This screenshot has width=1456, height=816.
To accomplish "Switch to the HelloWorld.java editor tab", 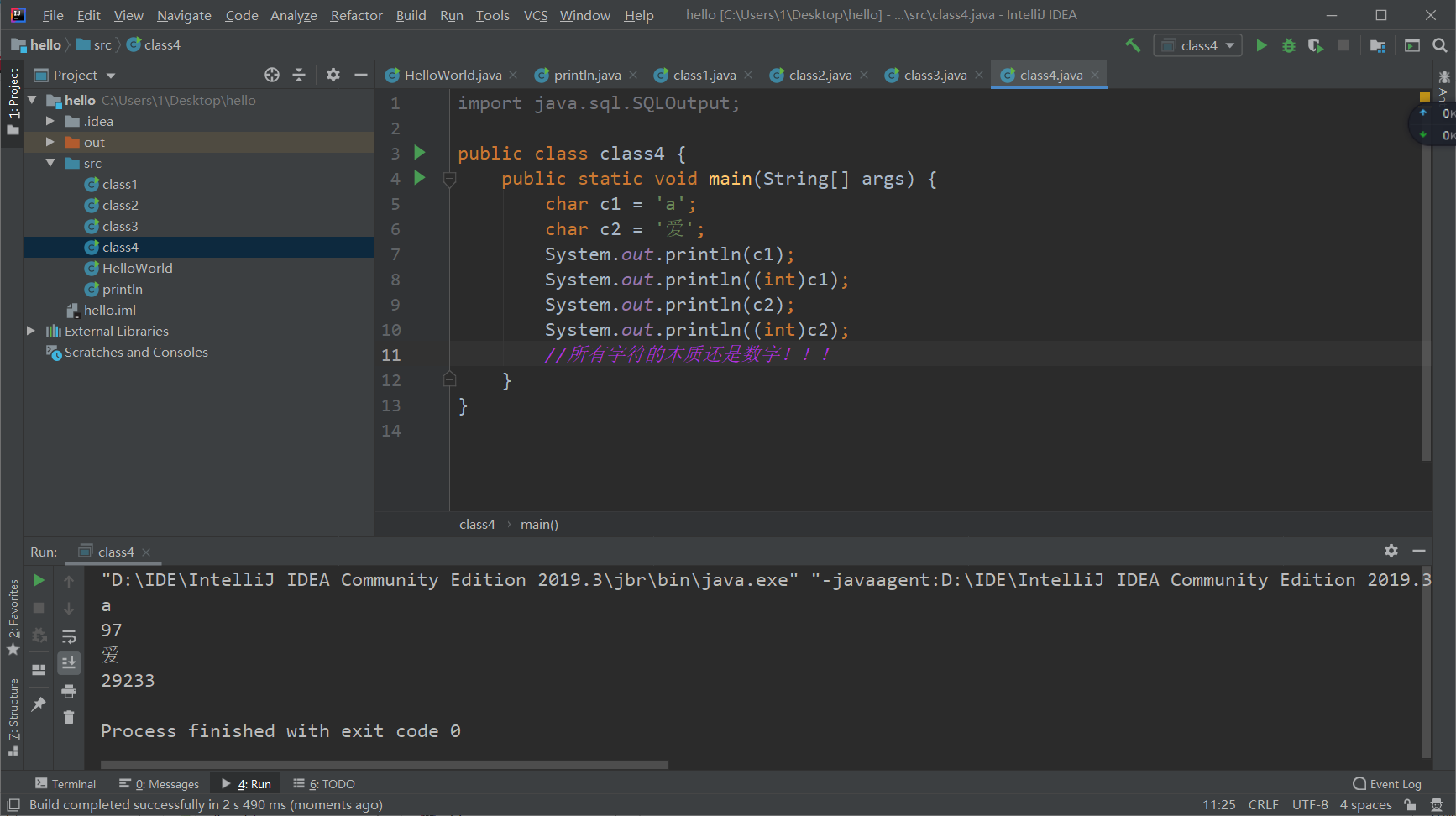I will tap(452, 75).
